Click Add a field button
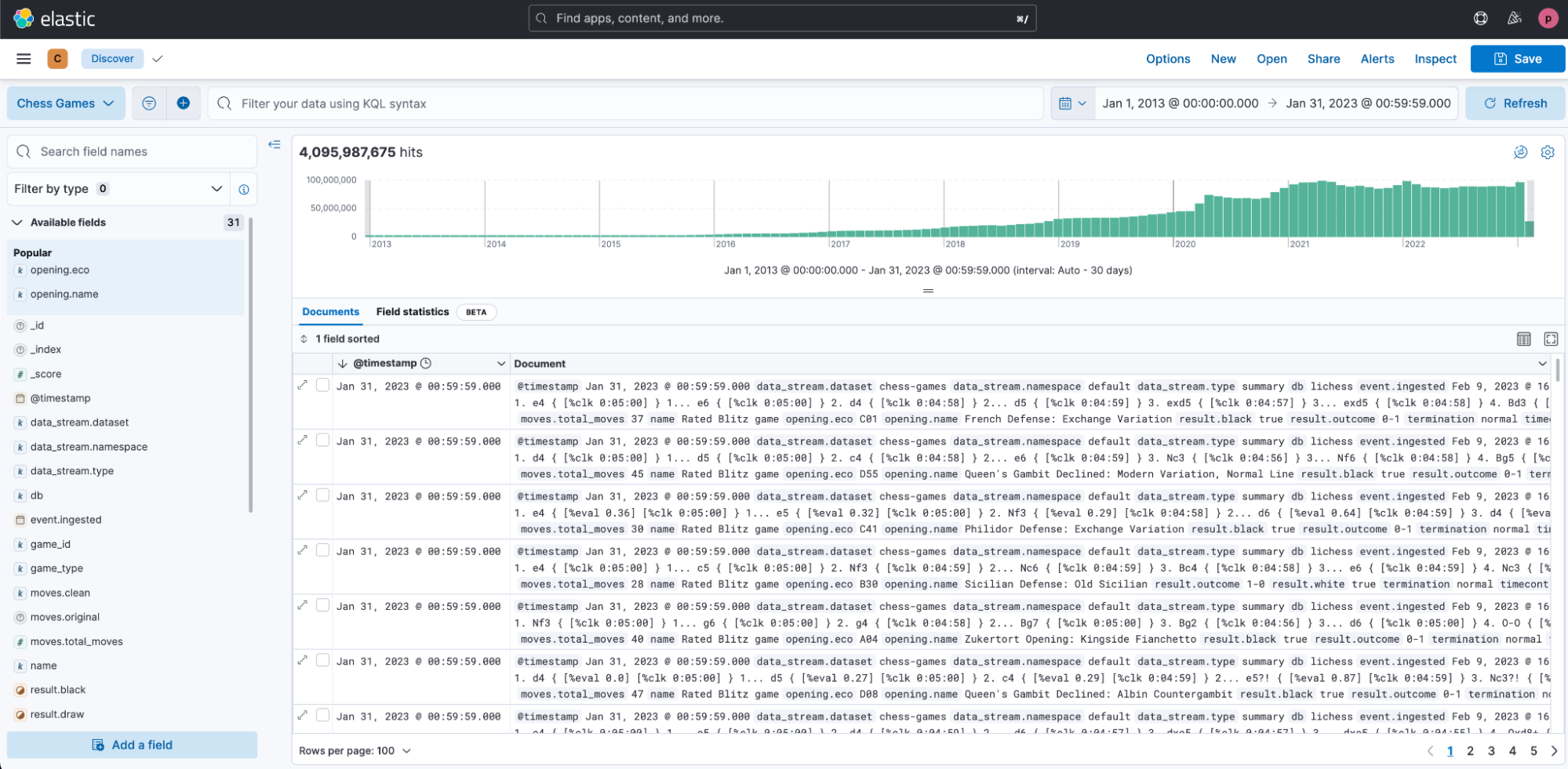 coord(132,745)
